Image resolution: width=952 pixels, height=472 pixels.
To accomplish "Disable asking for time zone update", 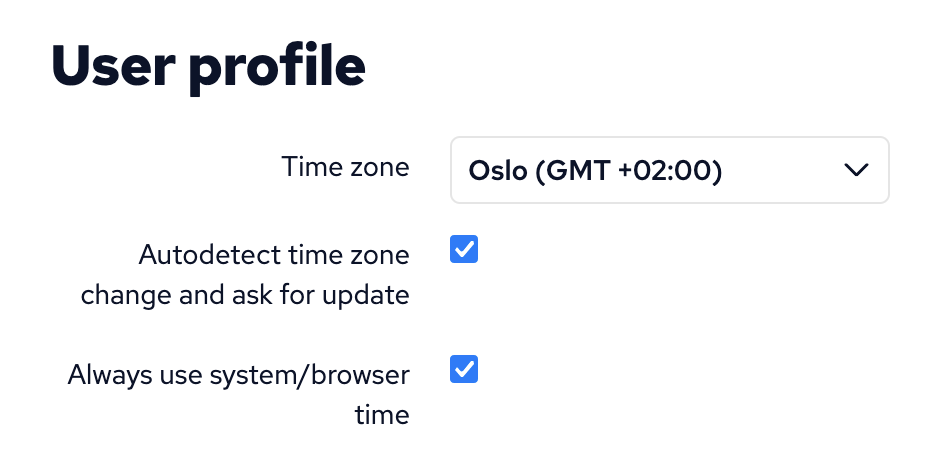I will (x=464, y=249).
